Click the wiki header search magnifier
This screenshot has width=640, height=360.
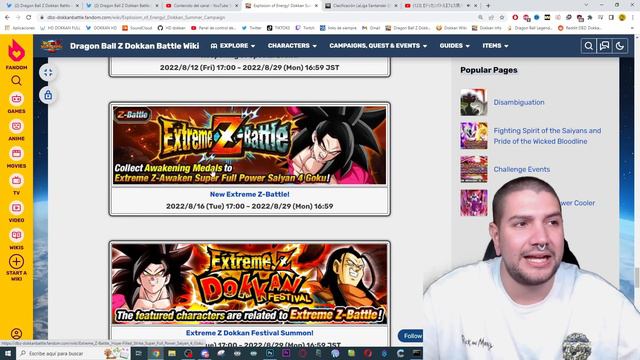[589, 46]
